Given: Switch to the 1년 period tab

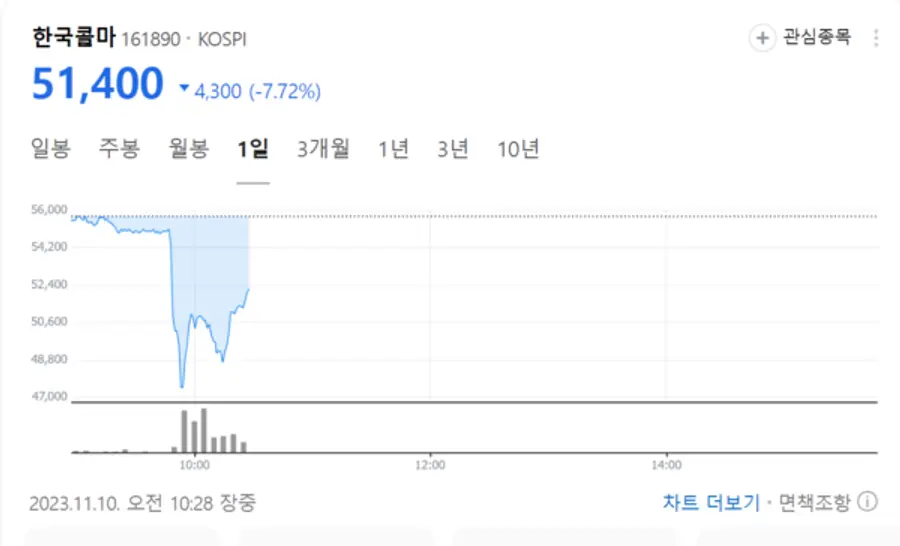Looking at the screenshot, I should (x=394, y=150).
